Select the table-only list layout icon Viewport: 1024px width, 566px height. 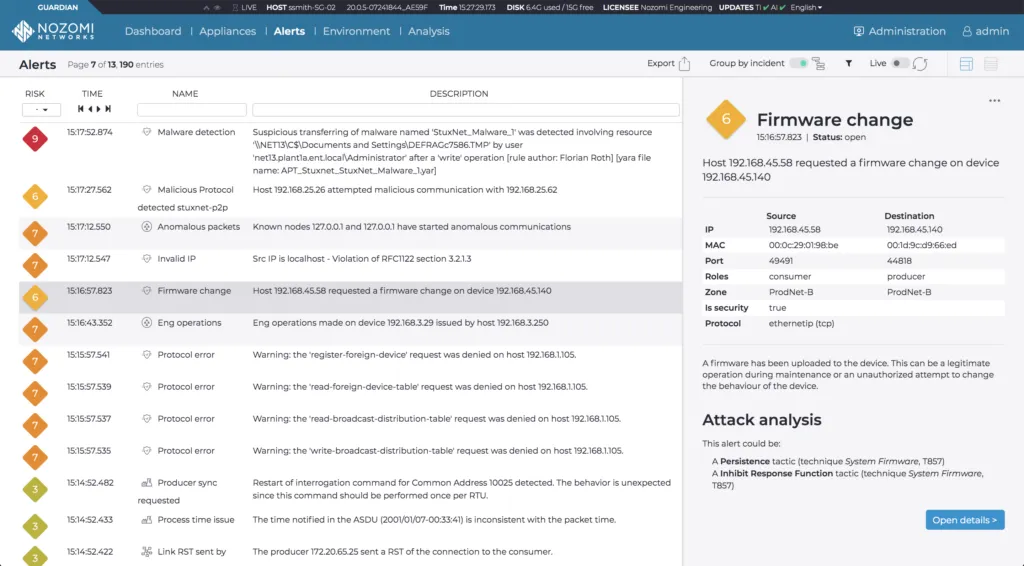click(991, 63)
